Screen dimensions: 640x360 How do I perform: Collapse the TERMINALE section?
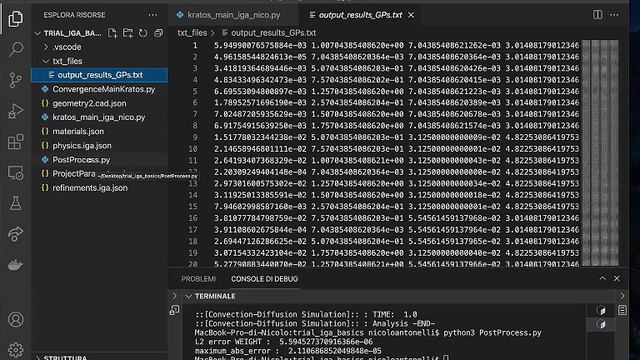pyautogui.click(x=189, y=296)
